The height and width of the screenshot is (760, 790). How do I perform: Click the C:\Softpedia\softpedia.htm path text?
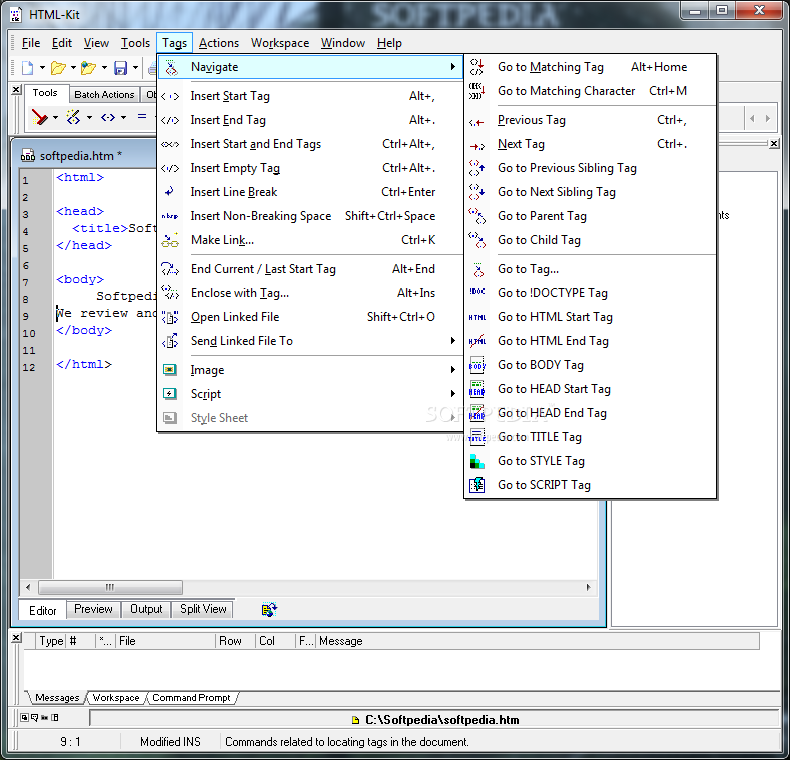(442, 720)
